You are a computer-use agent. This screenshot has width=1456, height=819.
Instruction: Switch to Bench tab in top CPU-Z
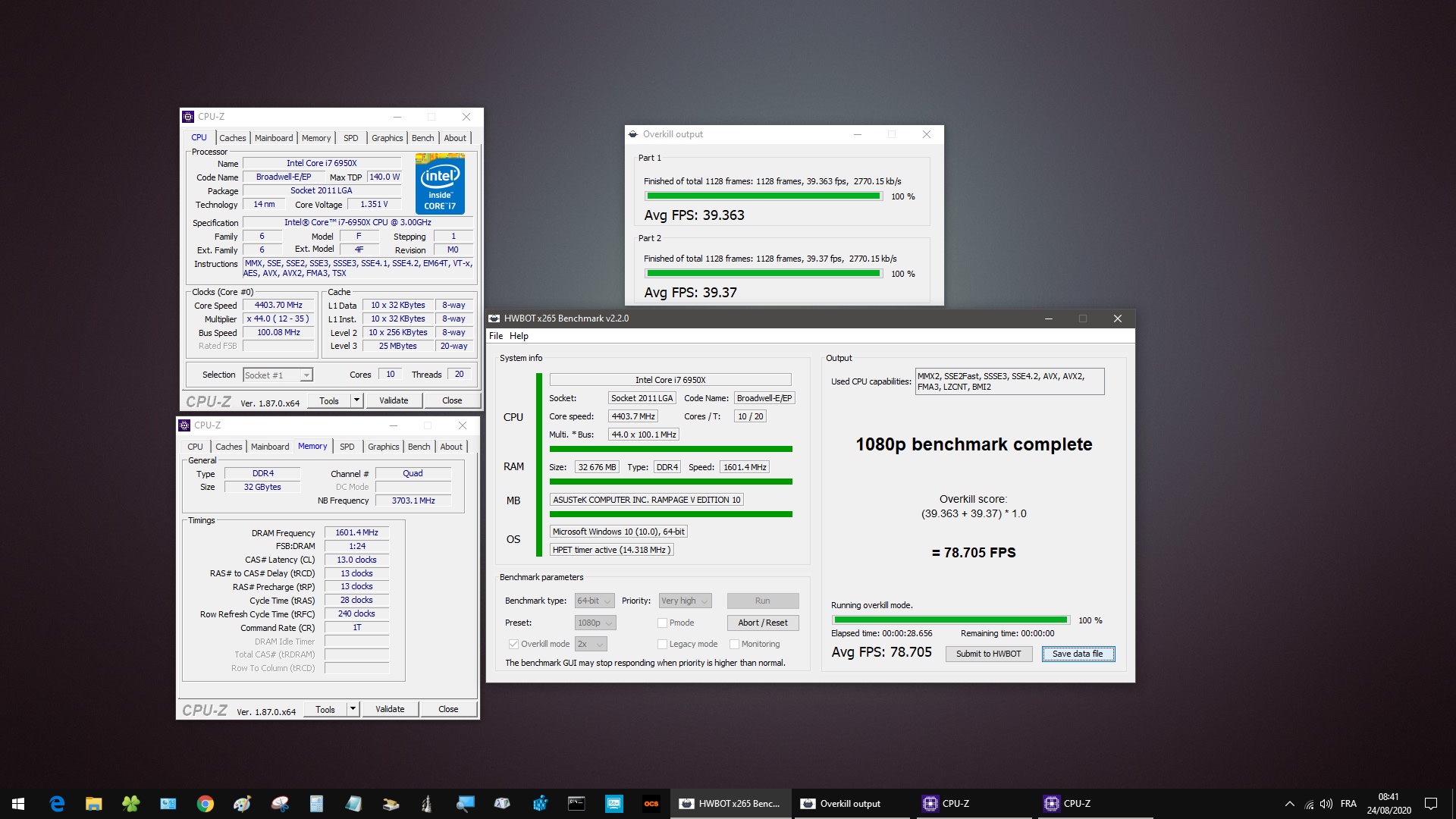[423, 138]
